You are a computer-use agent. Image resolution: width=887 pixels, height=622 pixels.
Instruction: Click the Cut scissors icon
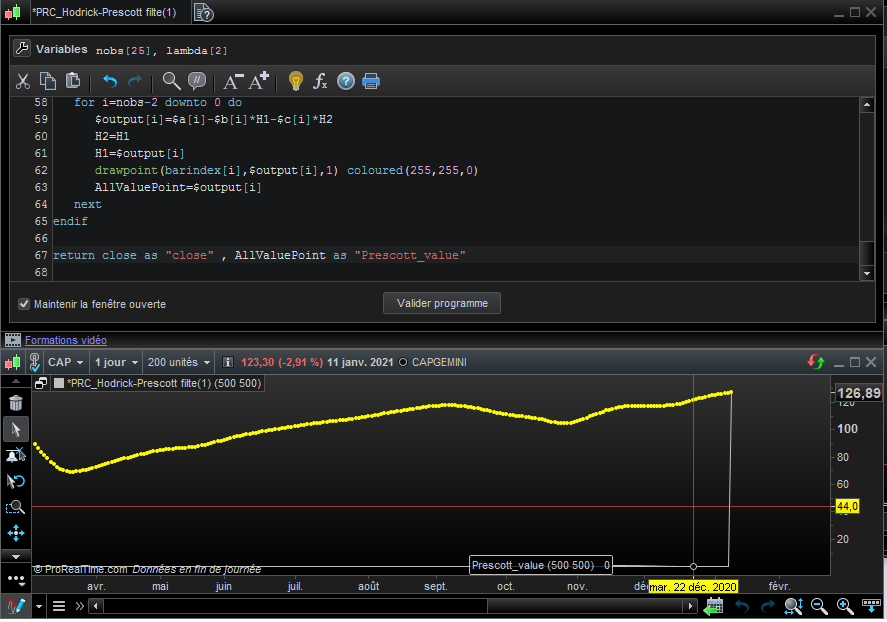(23, 81)
